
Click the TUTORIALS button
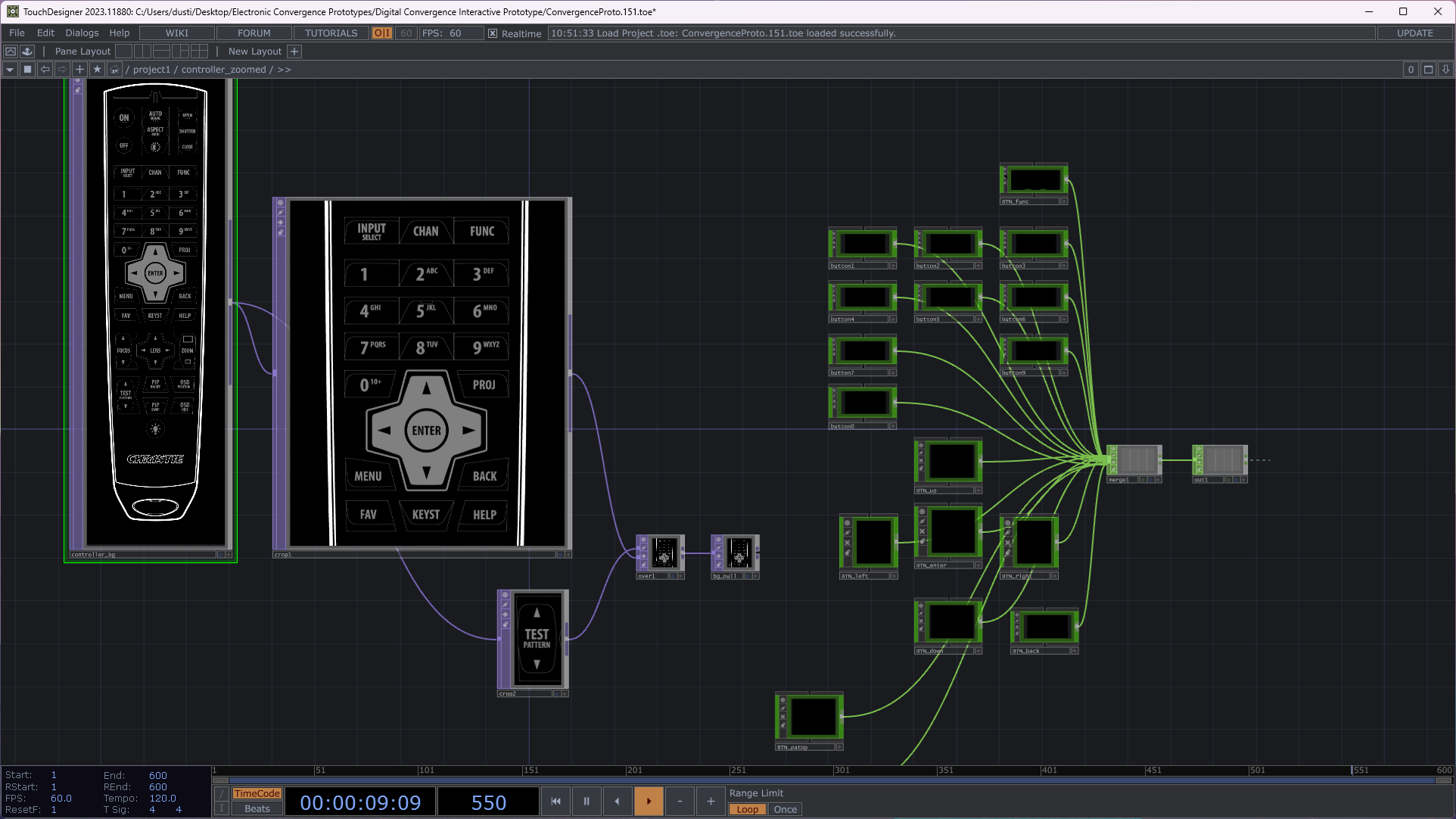[x=331, y=33]
